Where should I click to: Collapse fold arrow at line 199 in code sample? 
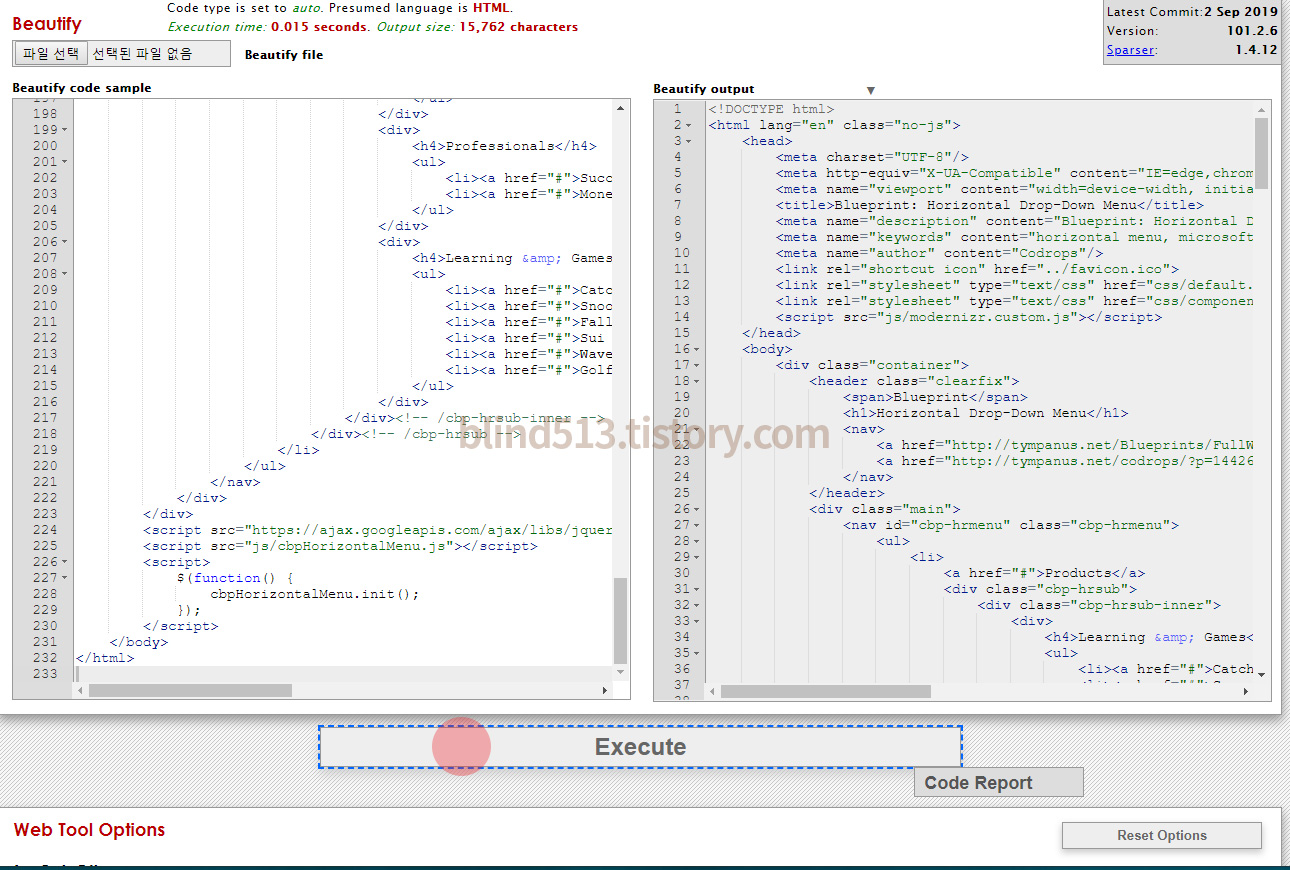click(x=65, y=130)
